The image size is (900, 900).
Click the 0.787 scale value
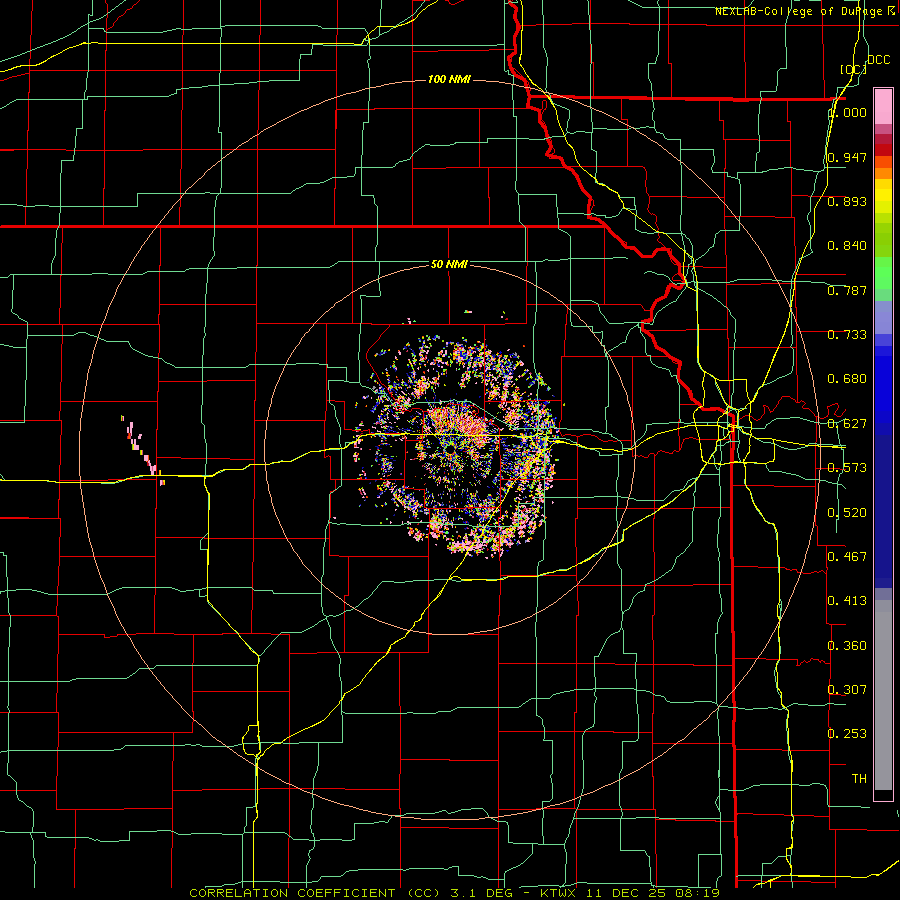click(847, 290)
